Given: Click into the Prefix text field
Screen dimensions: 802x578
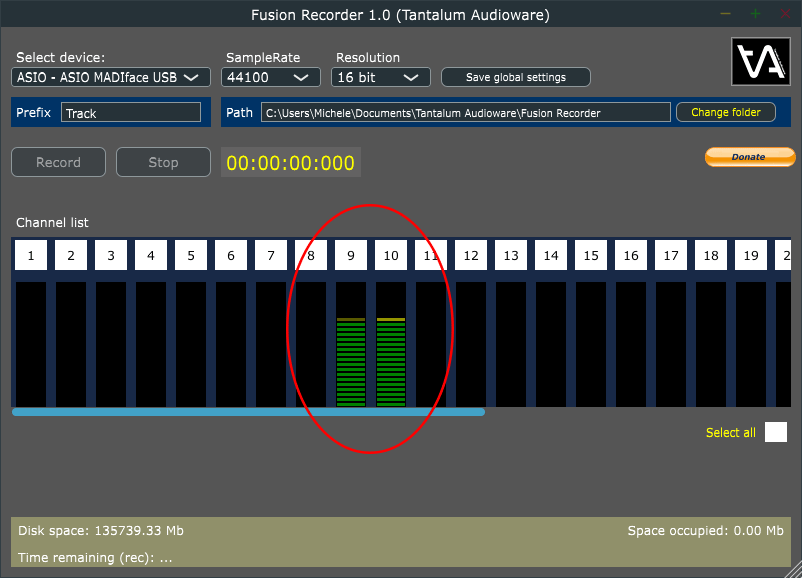Looking at the screenshot, I should 131,113.
